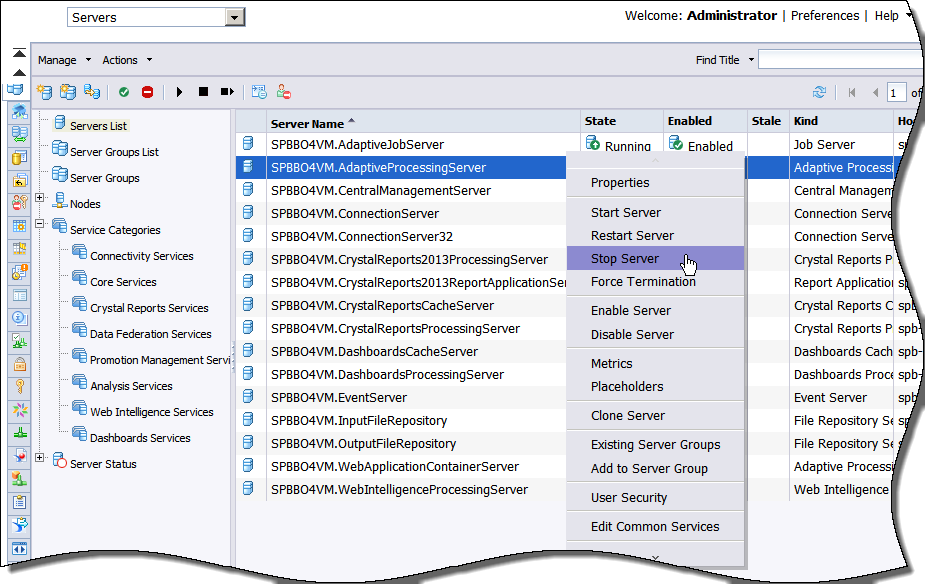Click into the Find Title search field
This screenshot has width=925, height=584.
point(841,60)
